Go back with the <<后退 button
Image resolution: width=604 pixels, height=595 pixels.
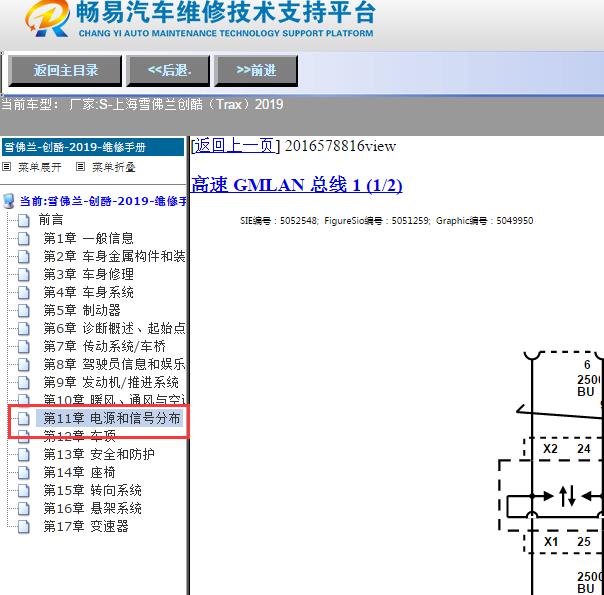168,70
